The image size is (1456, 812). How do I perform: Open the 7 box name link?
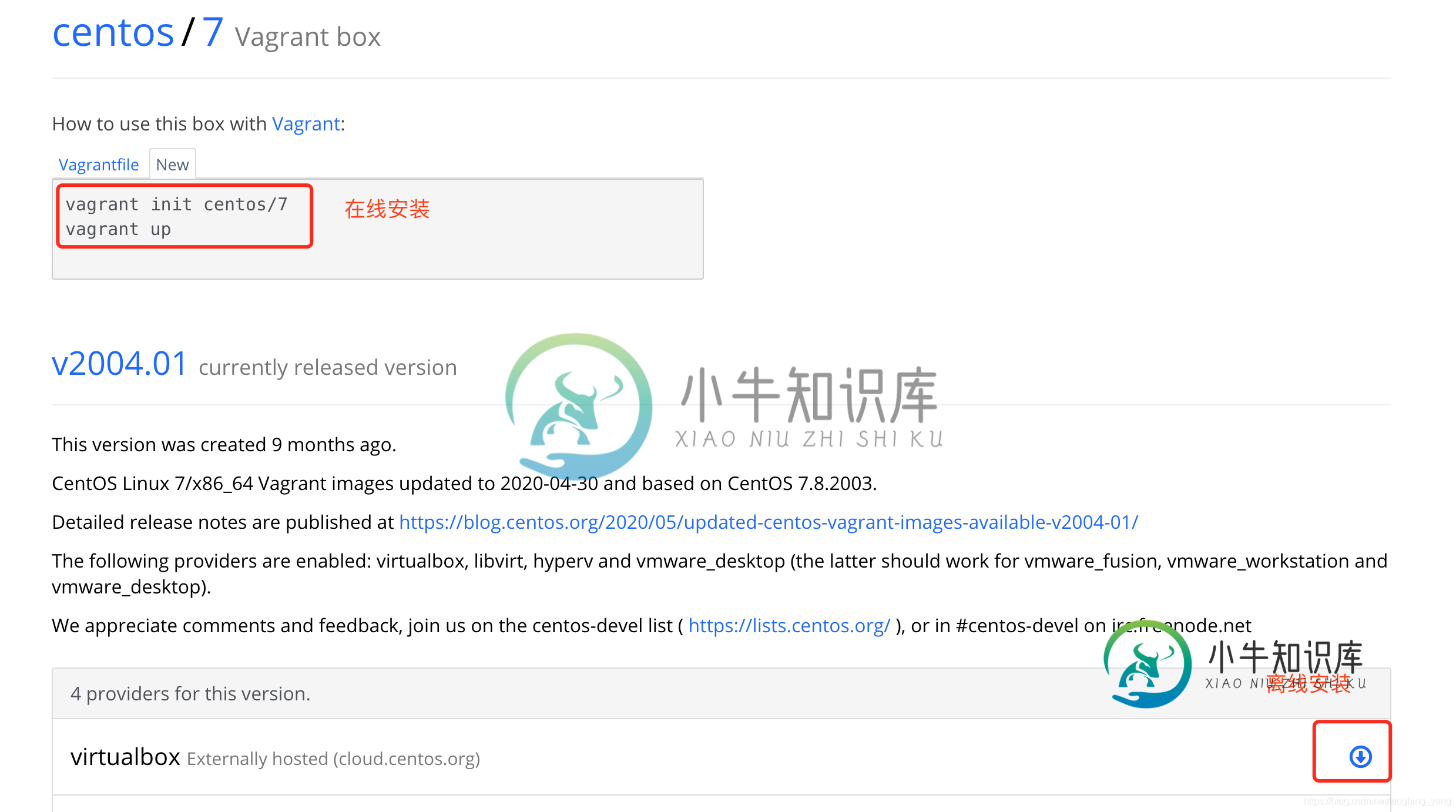213,32
